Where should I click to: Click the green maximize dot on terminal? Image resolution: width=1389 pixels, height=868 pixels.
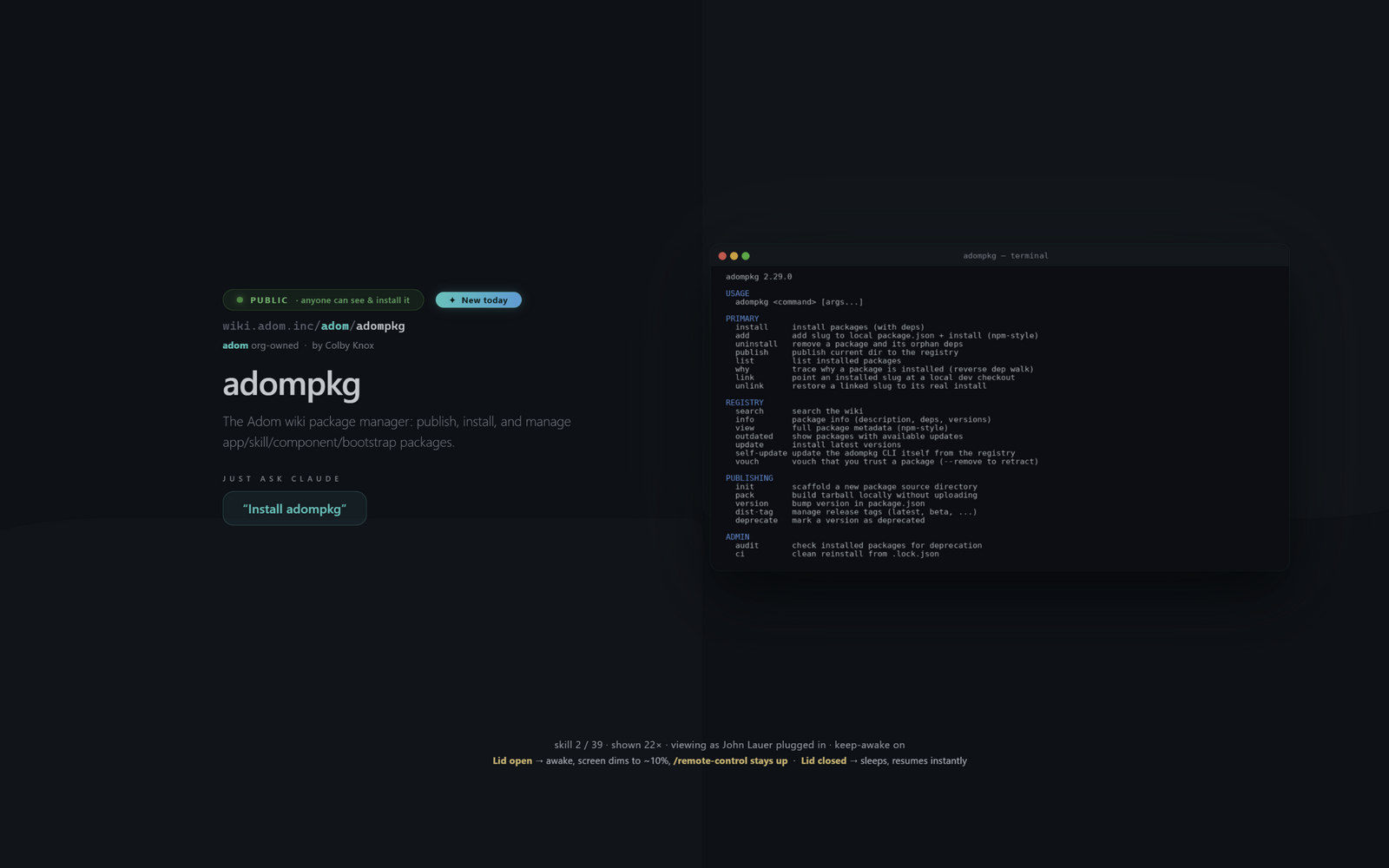click(x=745, y=256)
